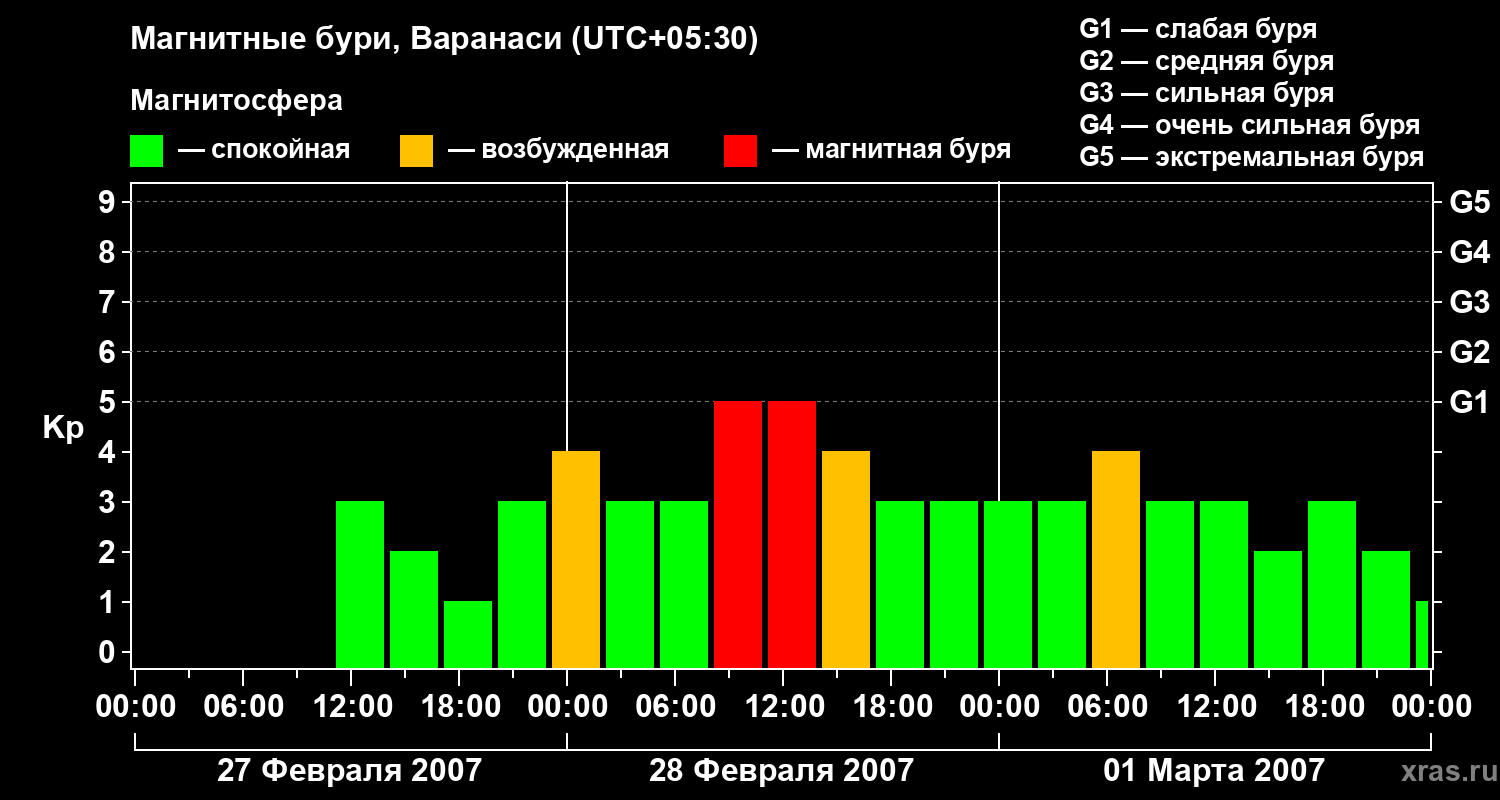Click the 'G3 — сильная буря' legend line
This screenshot has height=800, width=1500.
click(1207, 93)
